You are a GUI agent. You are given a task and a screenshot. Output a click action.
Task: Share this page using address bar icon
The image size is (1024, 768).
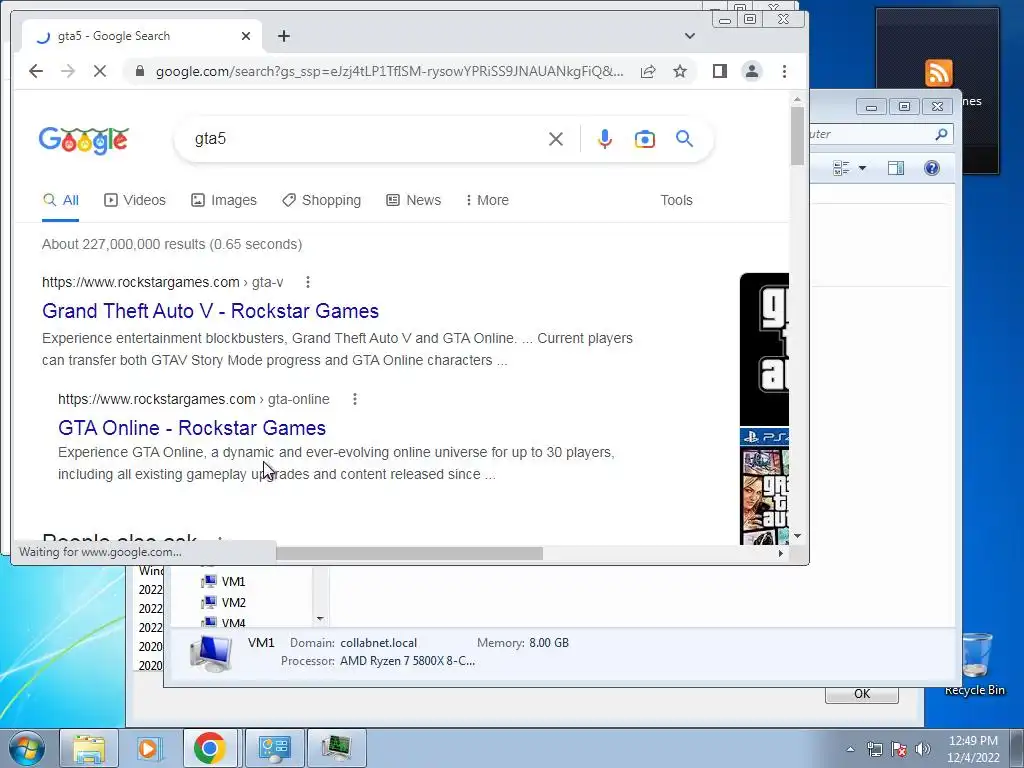coord(648,71)
